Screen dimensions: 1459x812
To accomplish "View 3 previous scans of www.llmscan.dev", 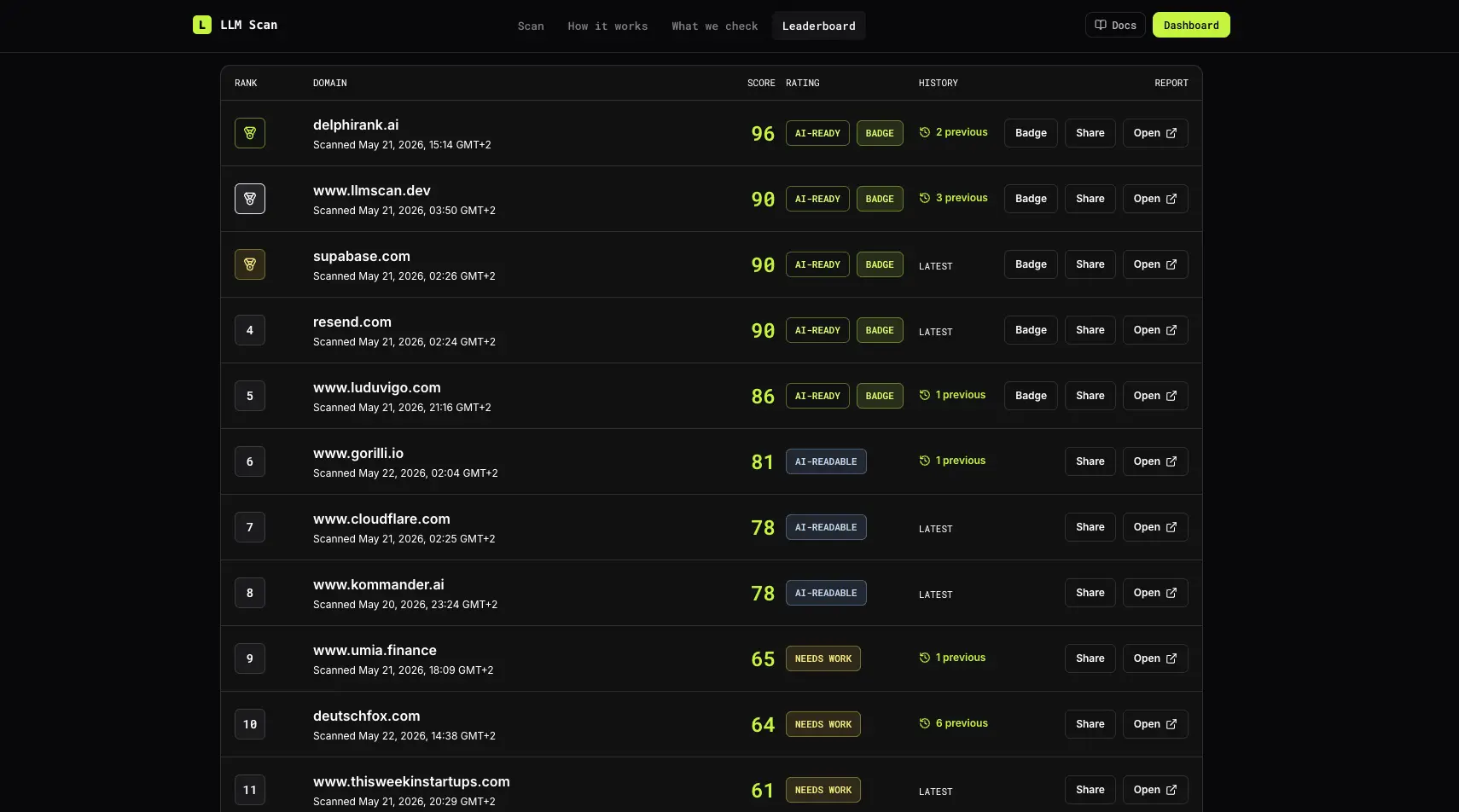I will click(953, 198).
